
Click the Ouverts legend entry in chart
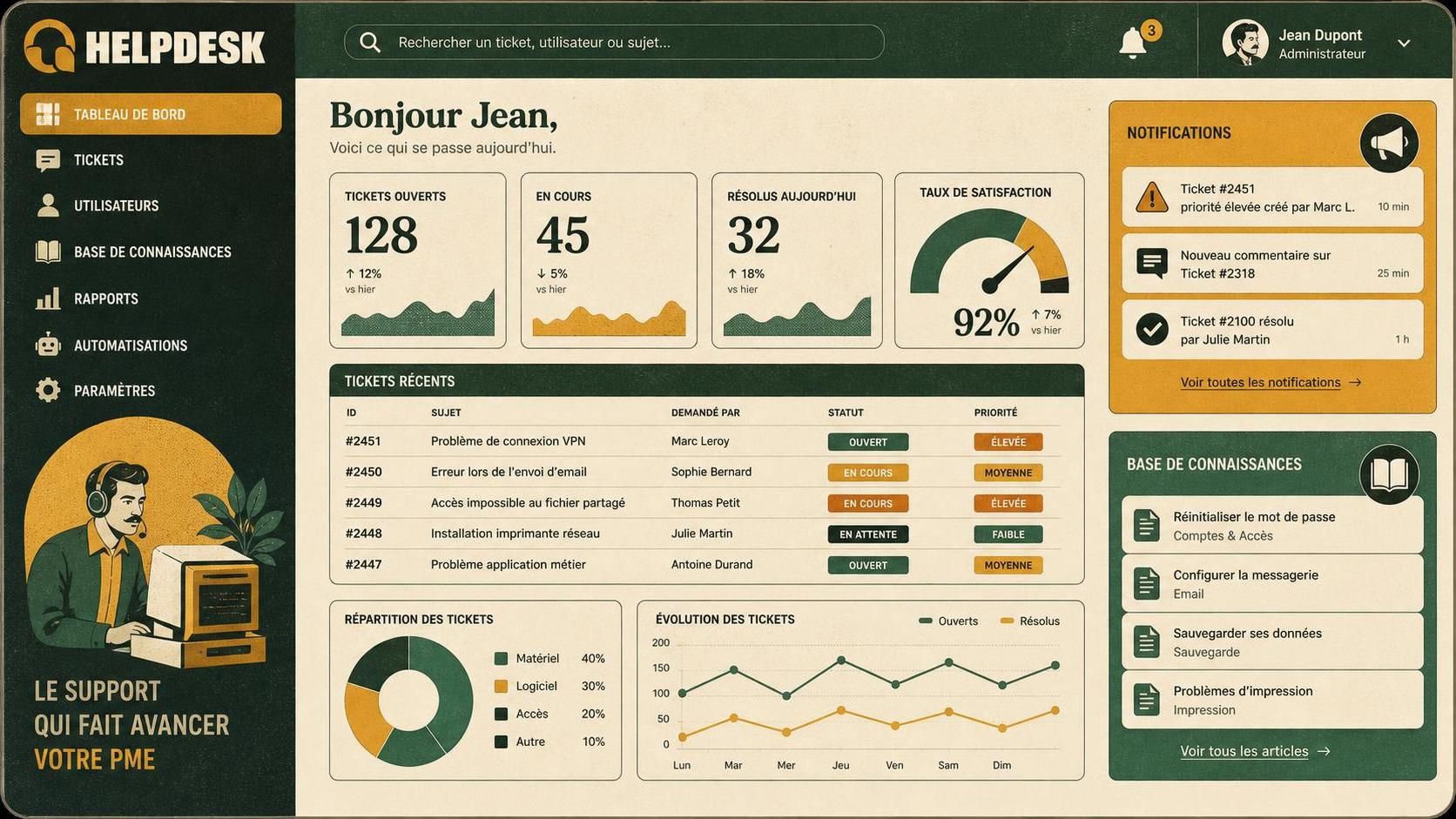coord(948,621)
